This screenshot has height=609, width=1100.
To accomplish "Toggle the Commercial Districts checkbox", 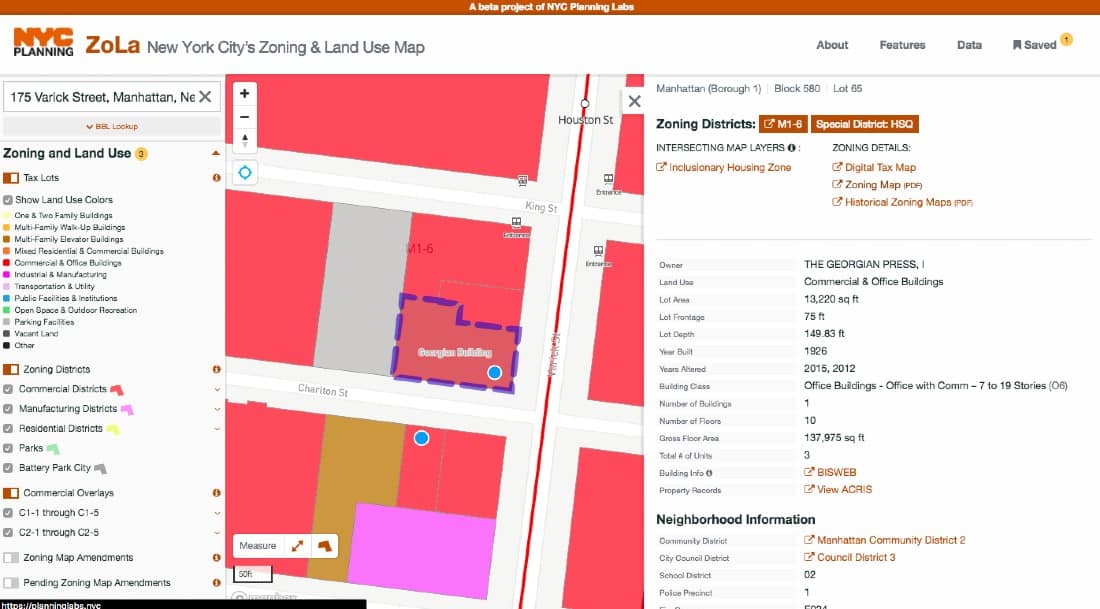I will 9,389.
